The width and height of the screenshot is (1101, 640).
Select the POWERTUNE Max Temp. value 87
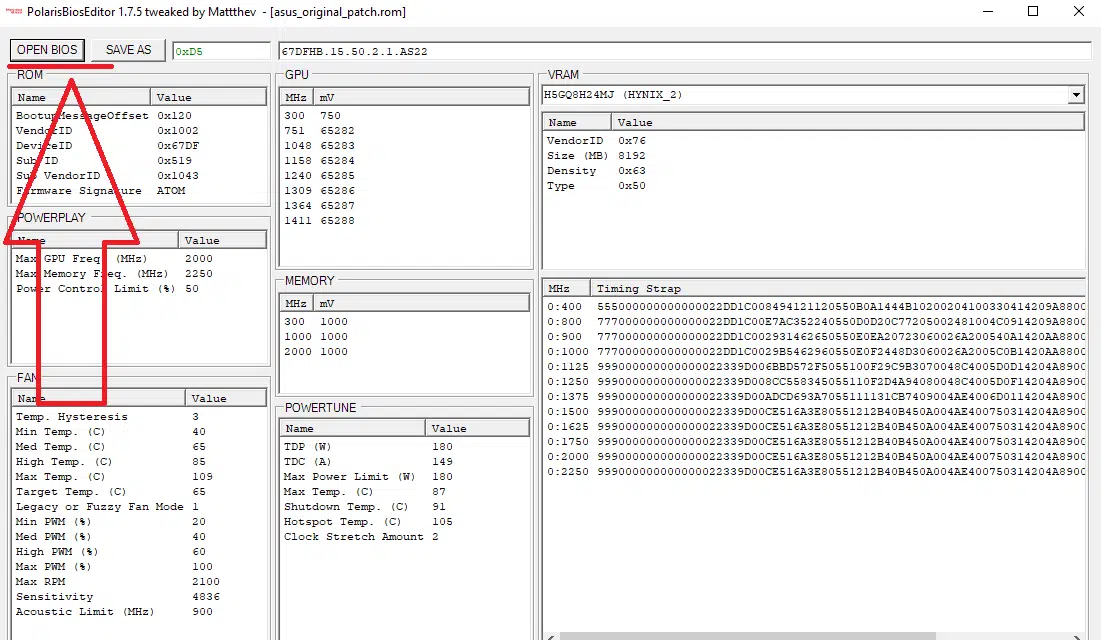point(439,492)
